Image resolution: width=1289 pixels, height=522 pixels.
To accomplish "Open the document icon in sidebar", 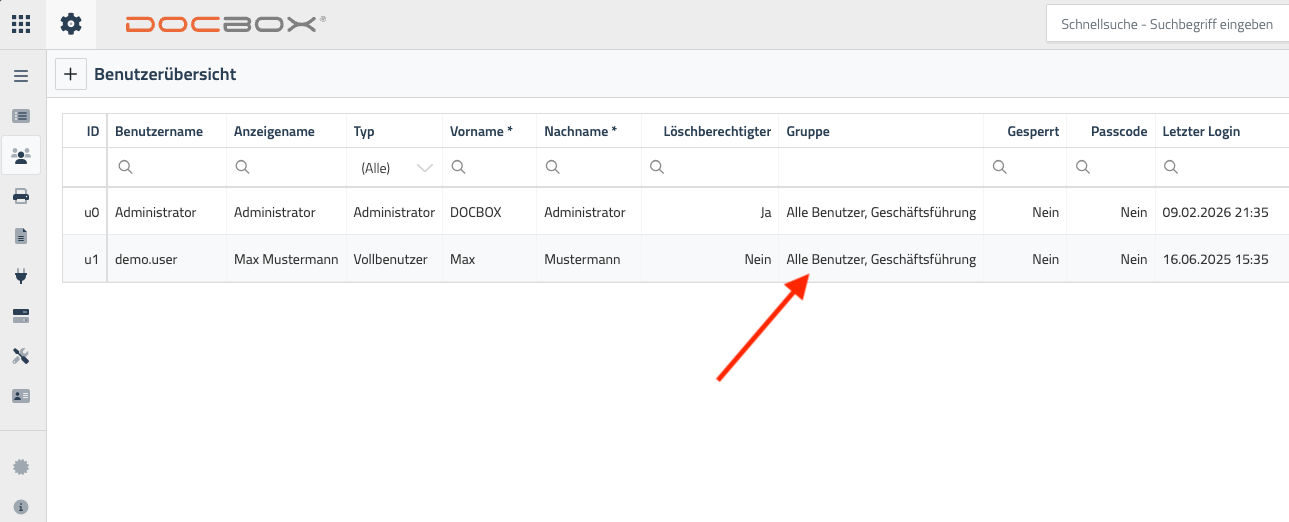I will point(21,236).
